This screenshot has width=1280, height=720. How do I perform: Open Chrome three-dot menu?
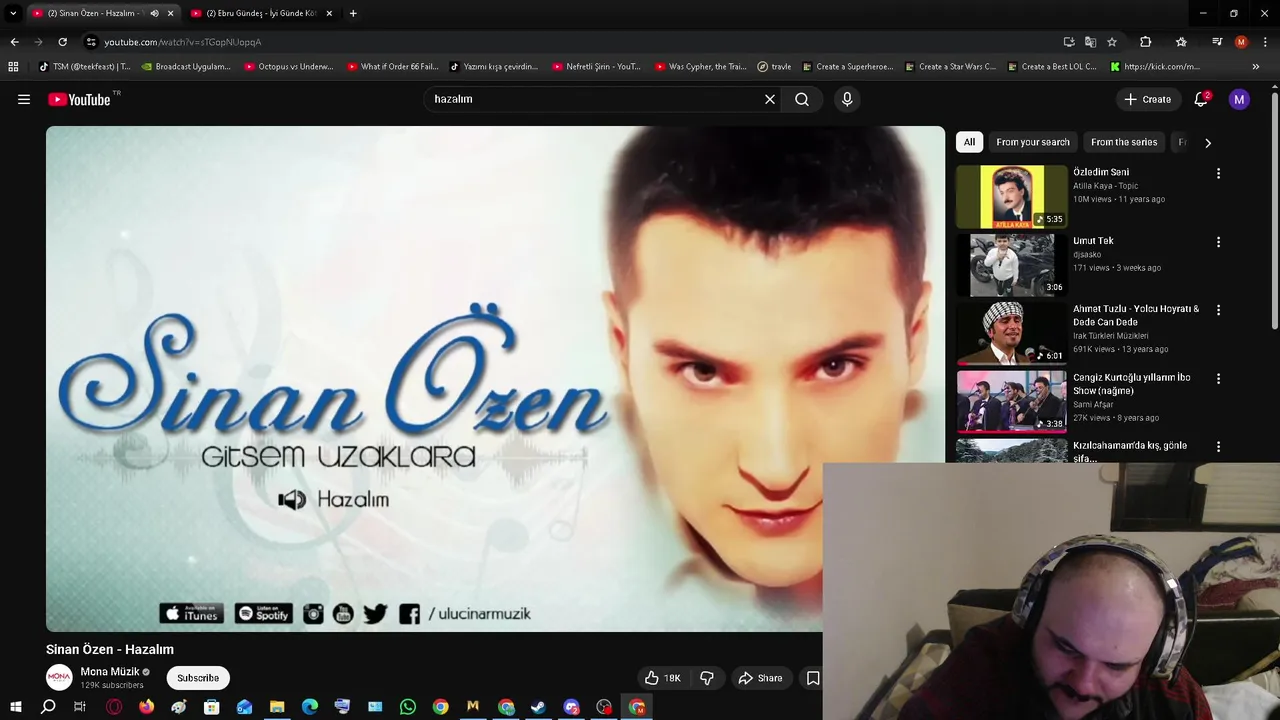1266,42
